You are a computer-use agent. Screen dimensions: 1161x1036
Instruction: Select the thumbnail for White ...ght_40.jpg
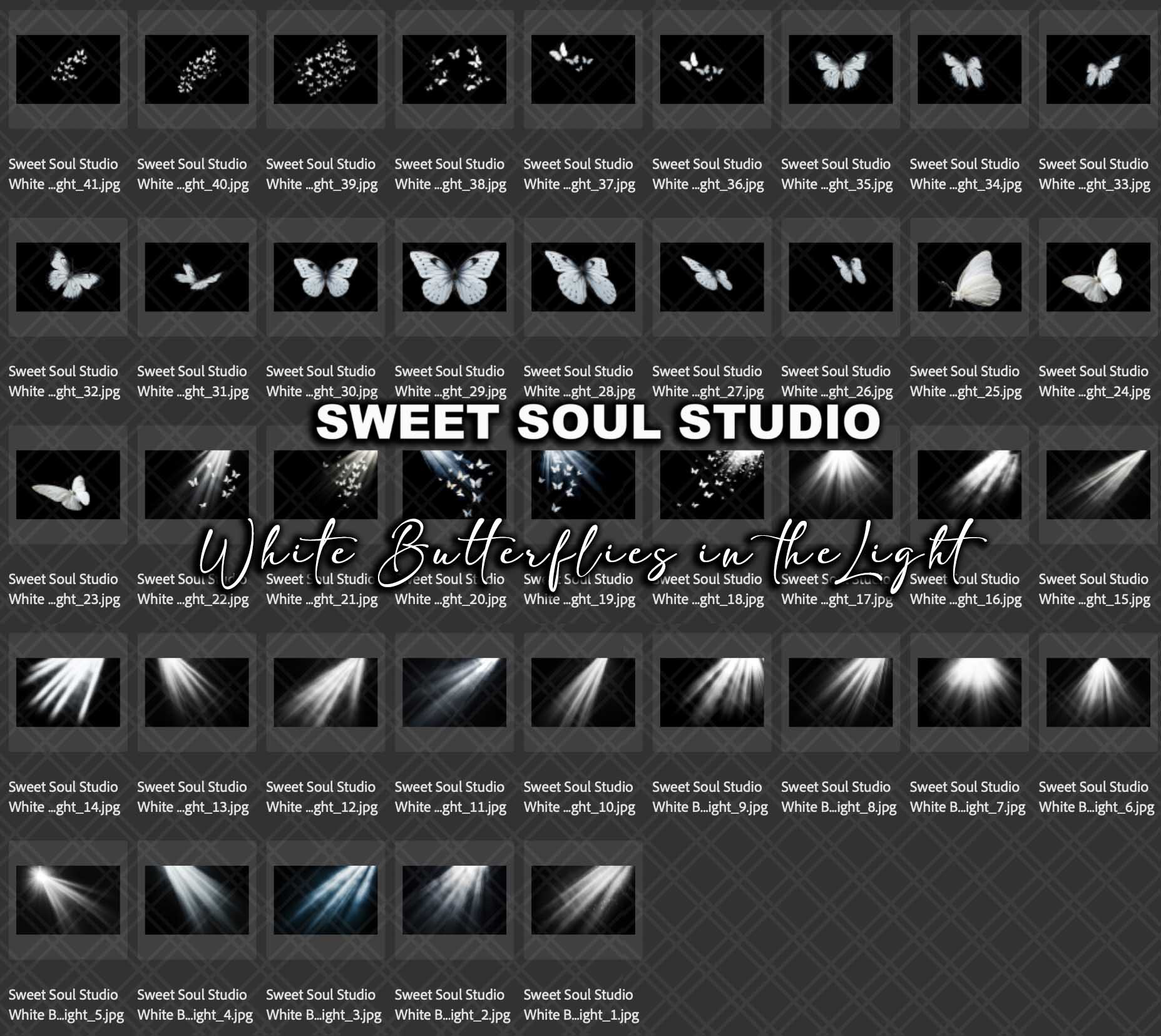197,69
